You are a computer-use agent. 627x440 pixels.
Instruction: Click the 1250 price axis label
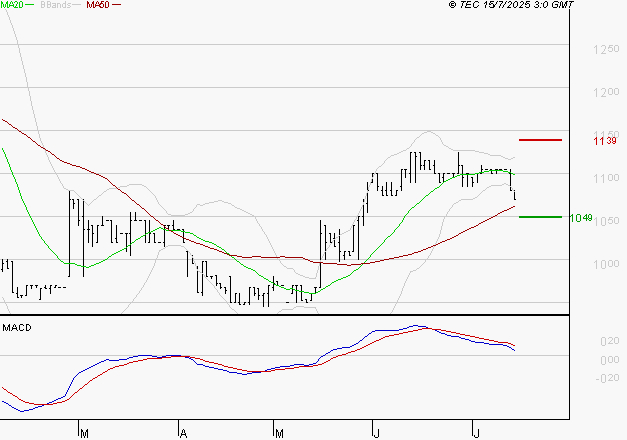pos(606,49)
